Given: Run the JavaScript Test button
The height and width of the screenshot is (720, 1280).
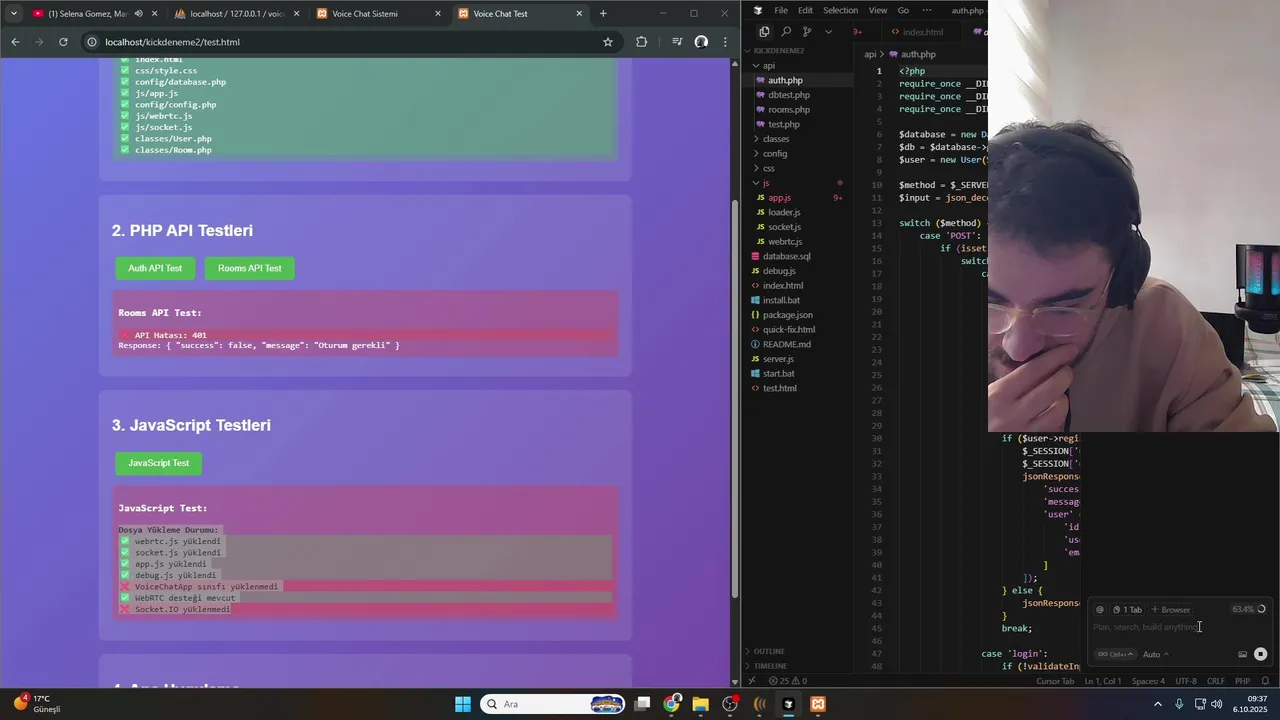Looking at the screenshot, I should point(158,463).
